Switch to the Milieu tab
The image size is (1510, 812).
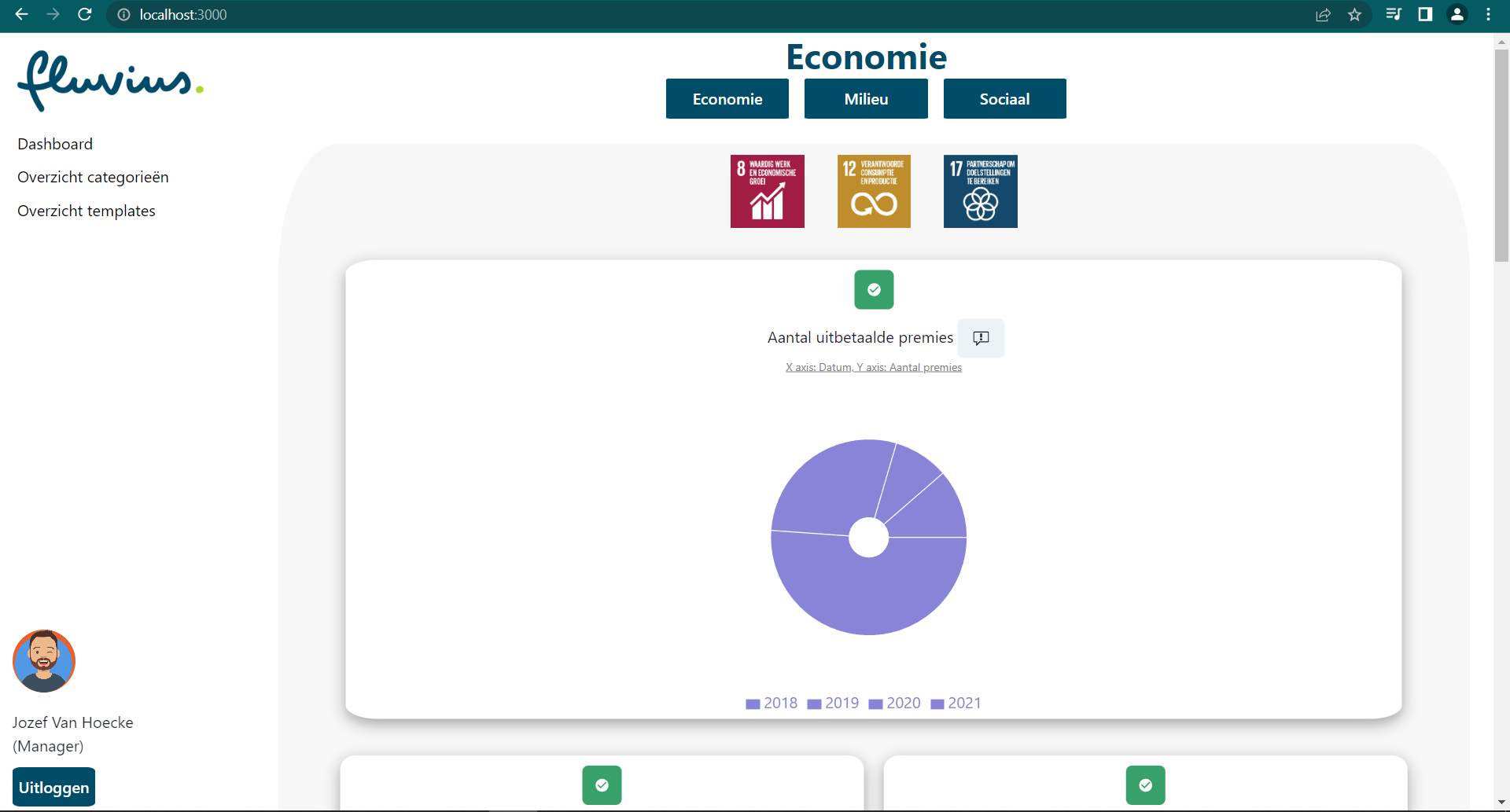pos(865,98)
